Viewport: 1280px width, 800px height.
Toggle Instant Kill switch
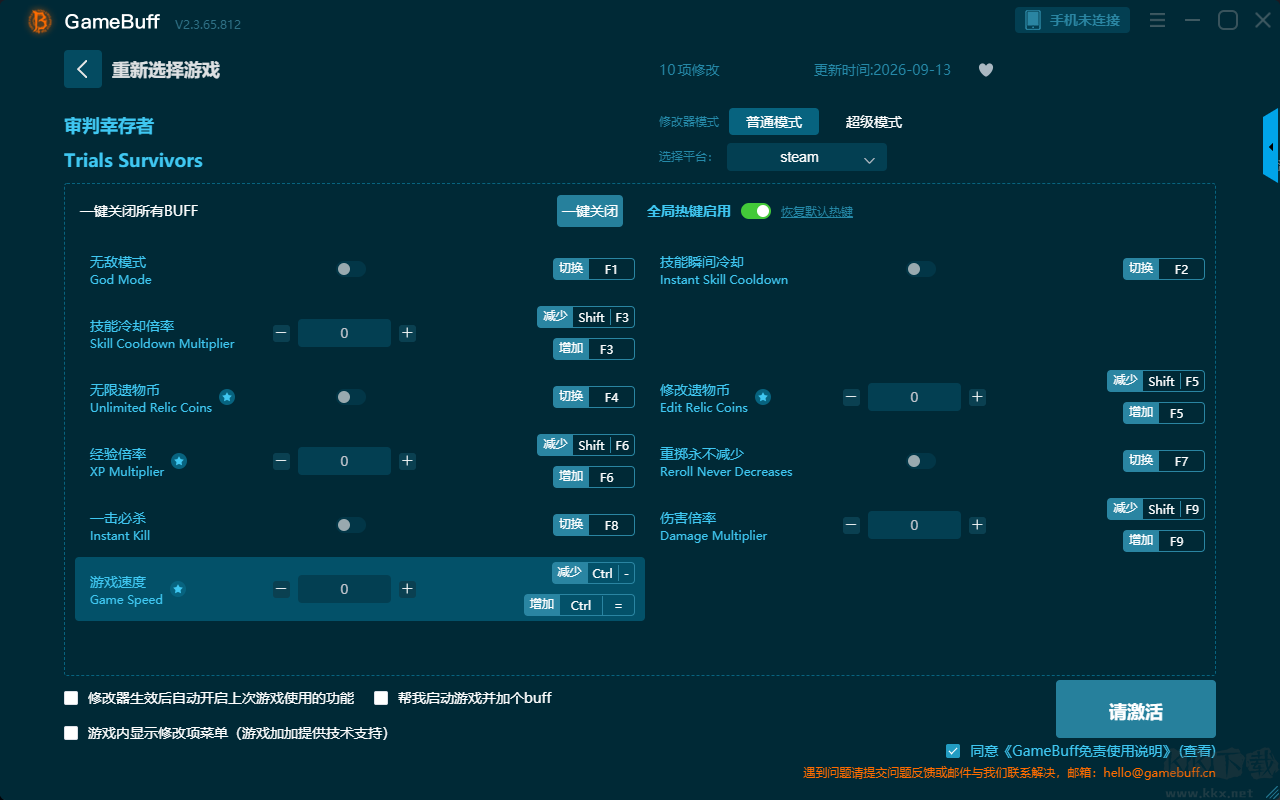[x=351, y=525]
